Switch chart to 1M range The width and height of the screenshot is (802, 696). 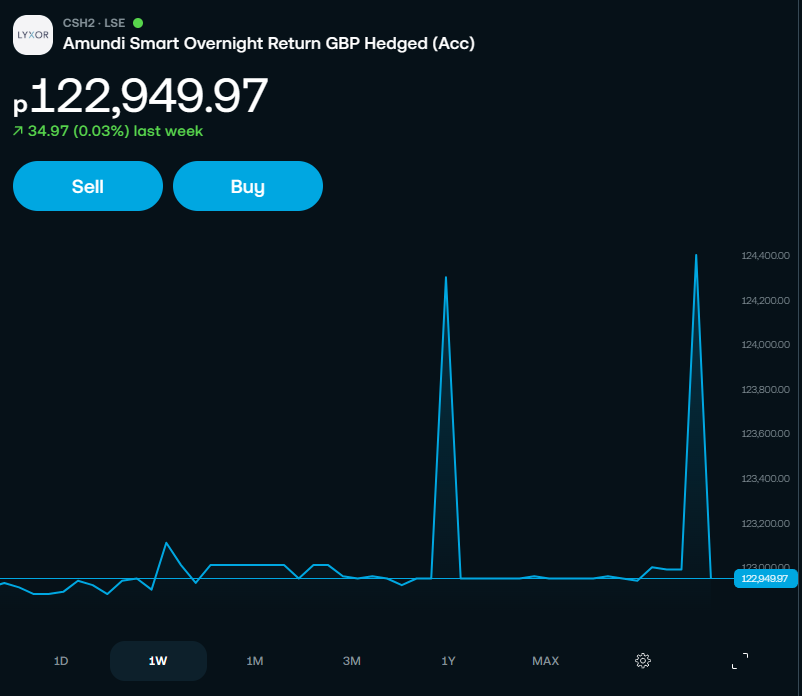pyautogui.click(x=255, y=661)
